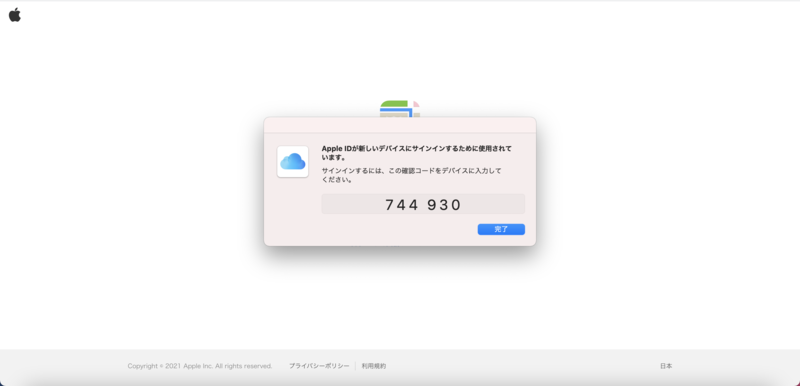The height and width of the screenshot is (386, 800).
Task: Click the colorful app icon behind dialog
Action: pos(399,109)
